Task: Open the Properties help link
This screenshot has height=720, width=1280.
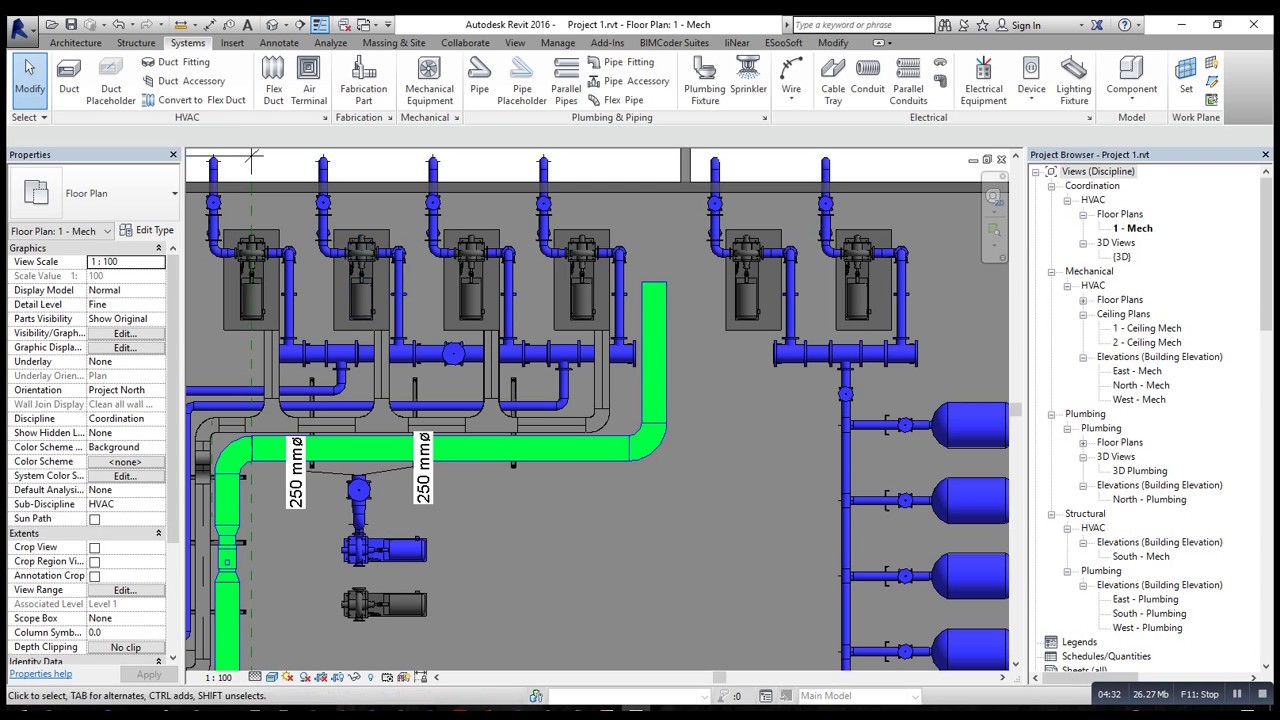Action: (x=41, y=674)
